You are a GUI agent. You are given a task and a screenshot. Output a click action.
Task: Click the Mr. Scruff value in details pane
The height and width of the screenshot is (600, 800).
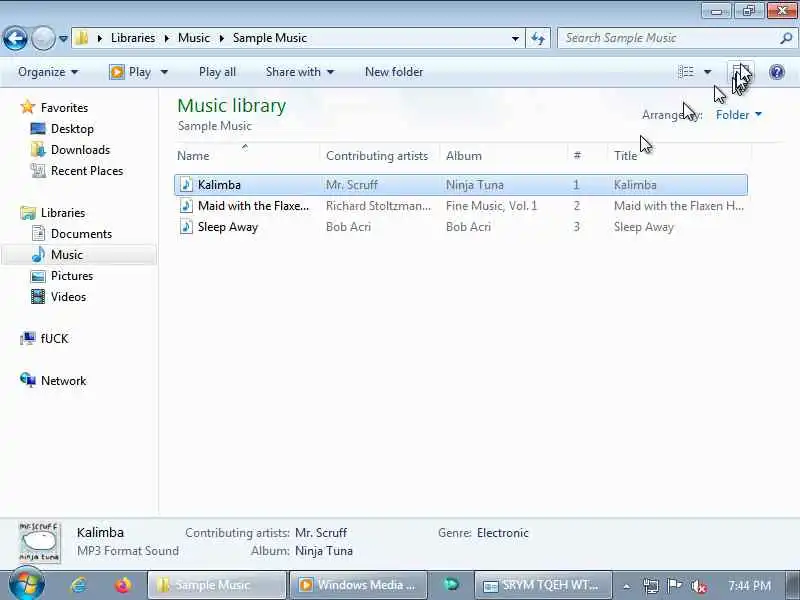(321, 533)
